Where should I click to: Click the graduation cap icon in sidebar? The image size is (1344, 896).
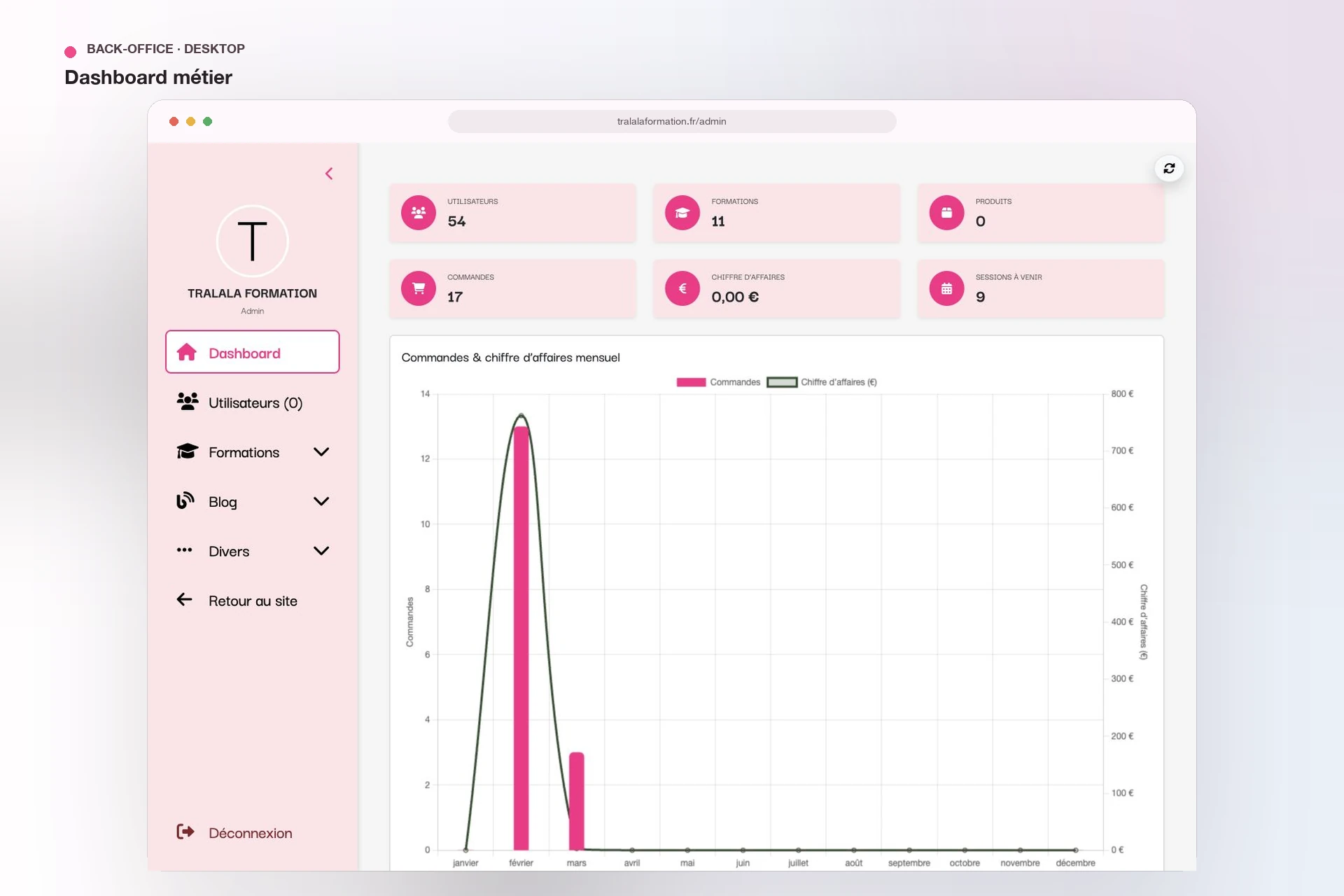pos(187,451)
